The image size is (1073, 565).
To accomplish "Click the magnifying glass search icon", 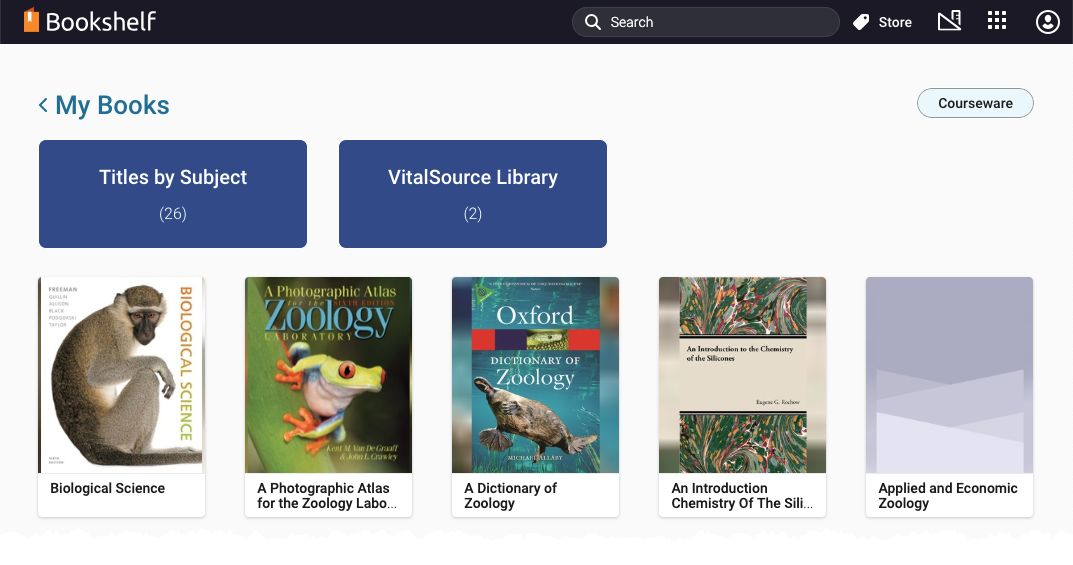I will click(593, 22).
